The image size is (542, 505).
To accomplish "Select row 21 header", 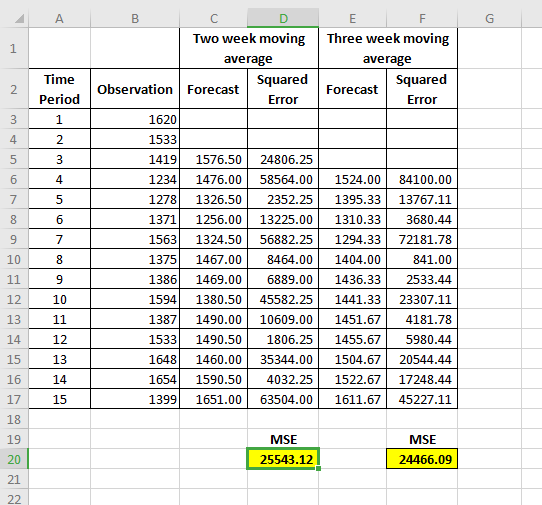I will tap(14, 479).
